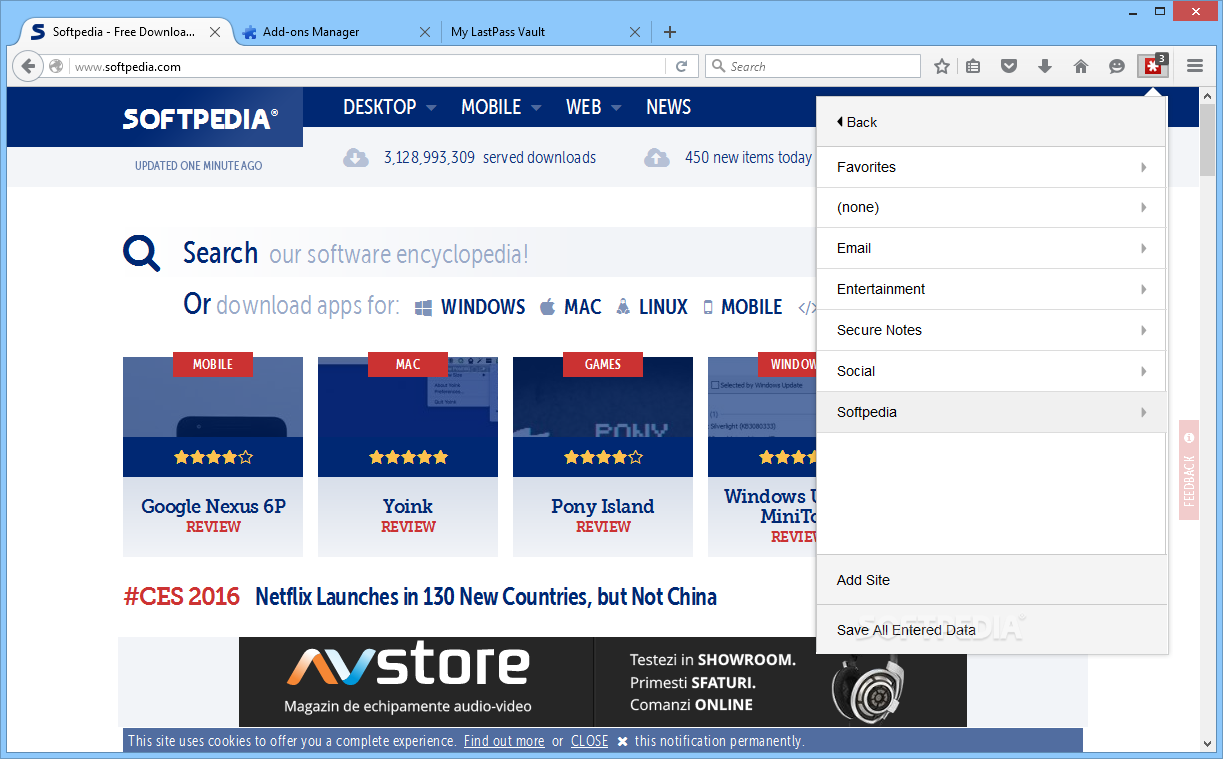This screenshot has height=759, width=1223.
Task: Click the Windows logo icon
Action: pos(424,307)
